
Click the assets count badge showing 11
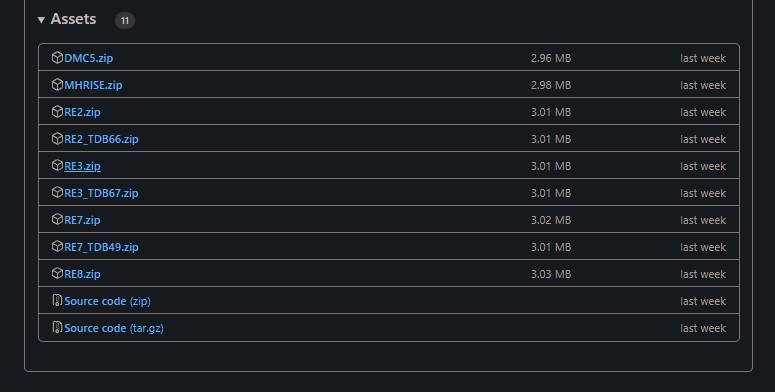(125, 20)
